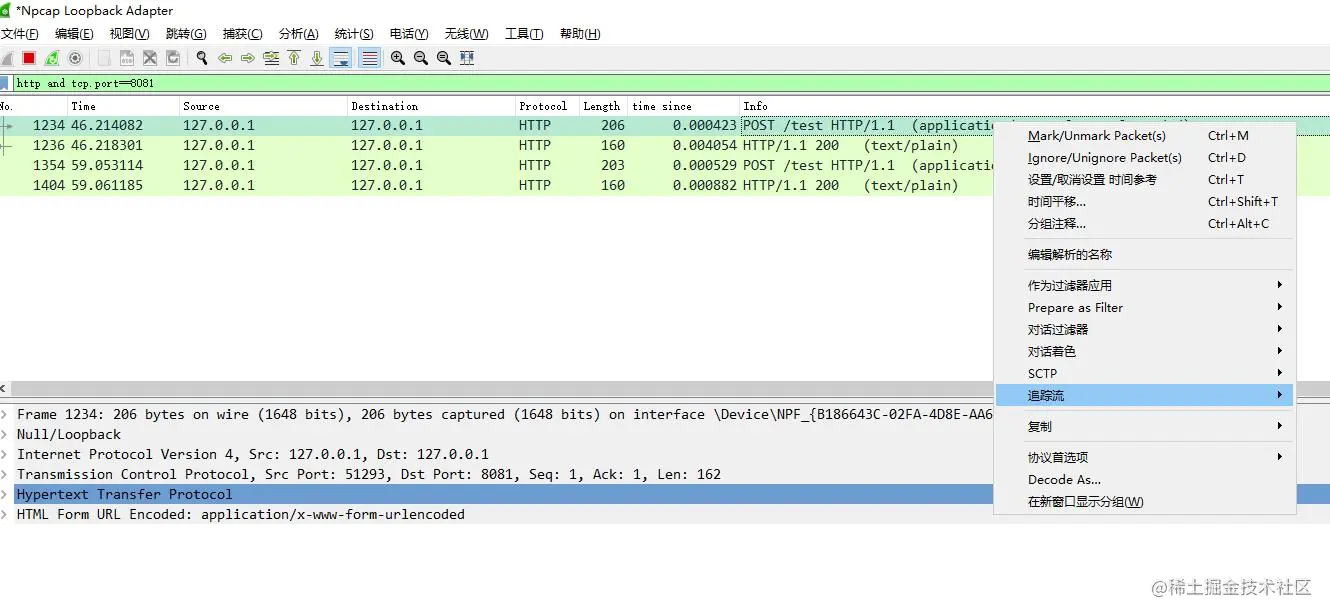This screenshot has height=616, width=1330.
Task: Expand 协议首选项 submenu
Action: tap(1144, 458)
